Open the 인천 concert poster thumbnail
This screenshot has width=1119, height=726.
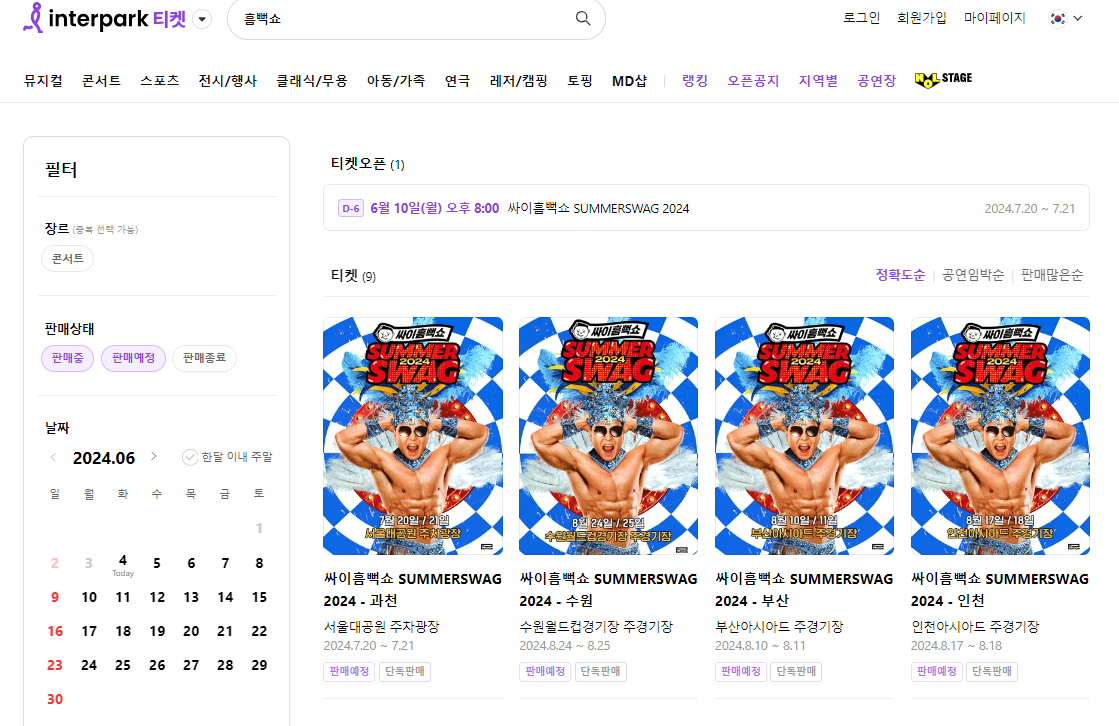pos(1001,436)
